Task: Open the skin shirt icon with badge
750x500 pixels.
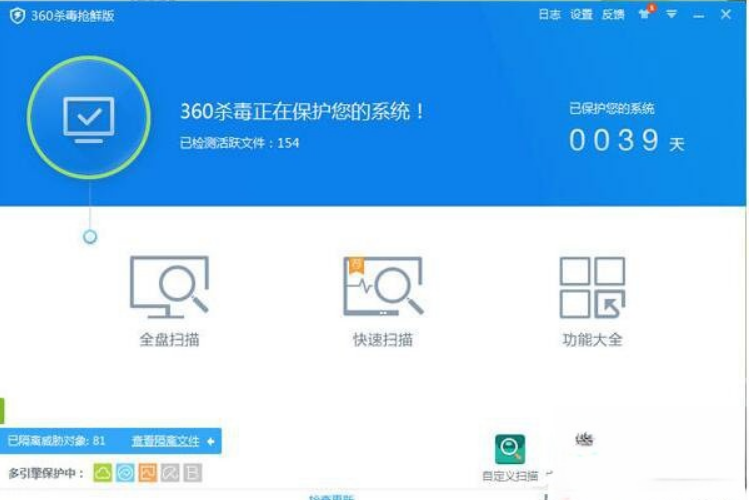Action: (646, 13)
